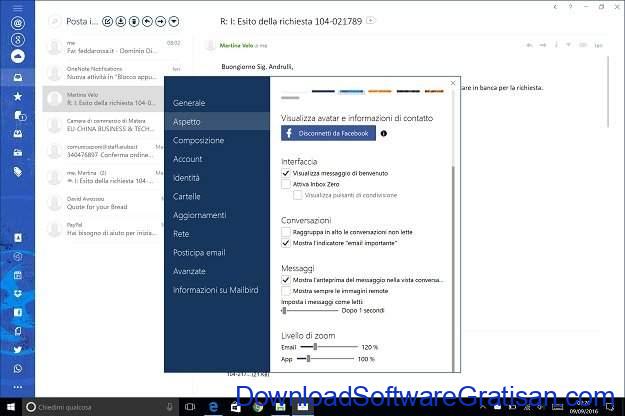Click the info icon beside Facebook button
Image resolution: width=625 pixels, height=416 pixels.
point(383,133)
